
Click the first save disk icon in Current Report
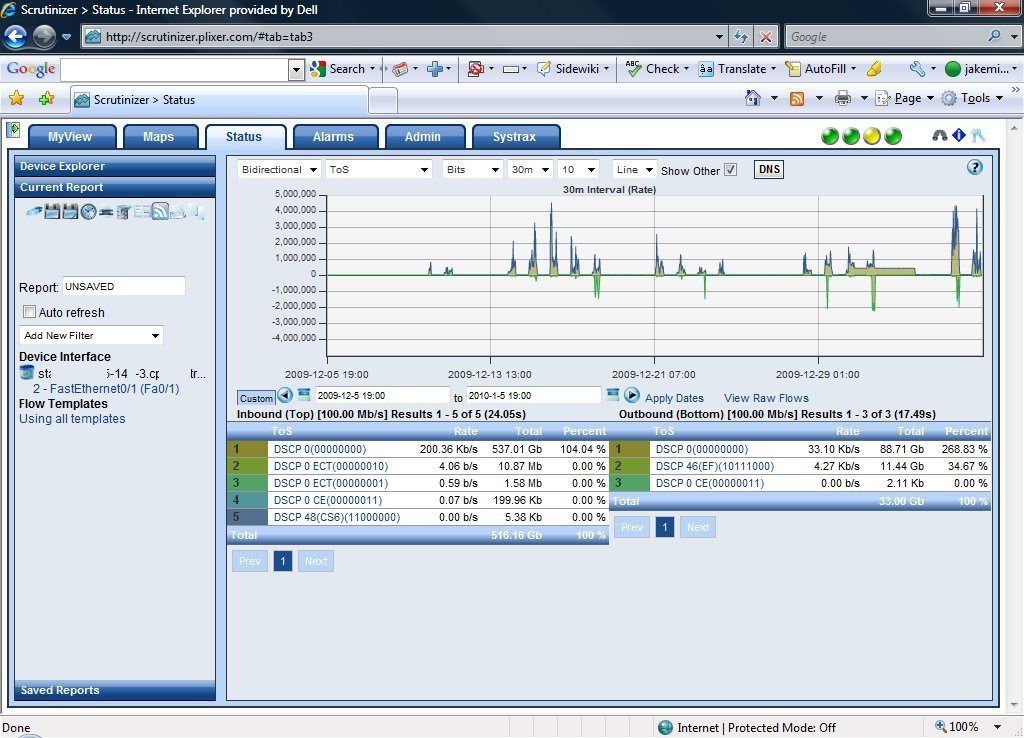point(52,211)
